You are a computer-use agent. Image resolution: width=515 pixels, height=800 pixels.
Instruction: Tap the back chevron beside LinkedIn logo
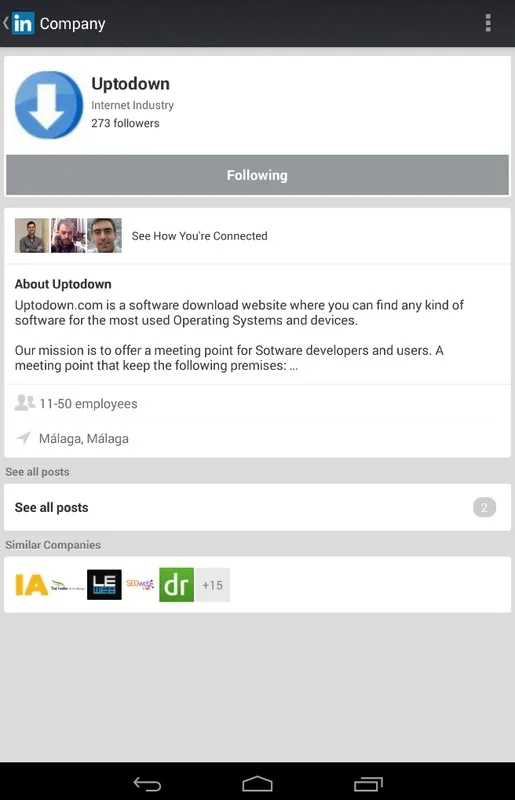[6, 23]
